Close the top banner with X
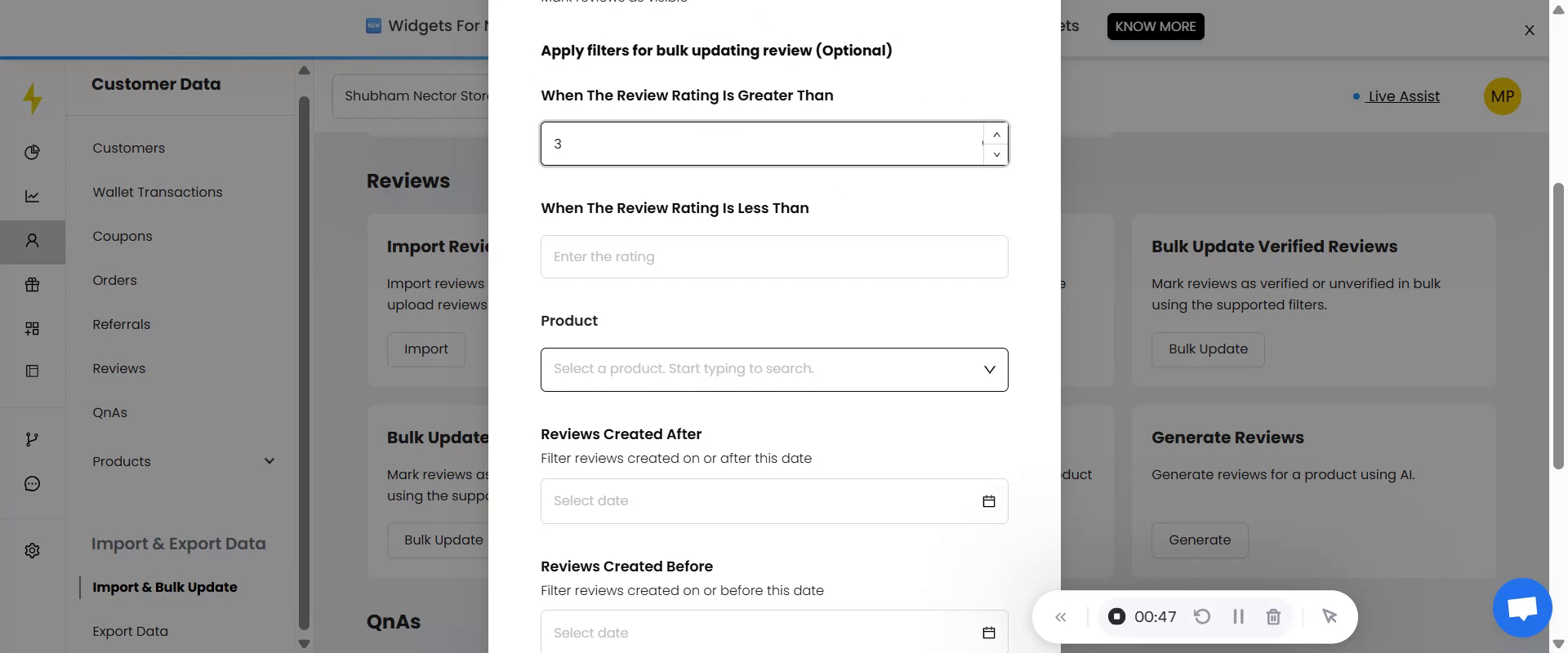Viewport: 1568px width, 653px height. tap(1530, 30)
